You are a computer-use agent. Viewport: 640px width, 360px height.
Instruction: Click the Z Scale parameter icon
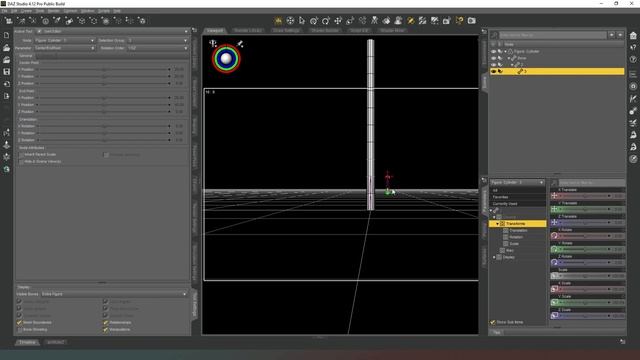pyautogui.click(x=554, y=316)
